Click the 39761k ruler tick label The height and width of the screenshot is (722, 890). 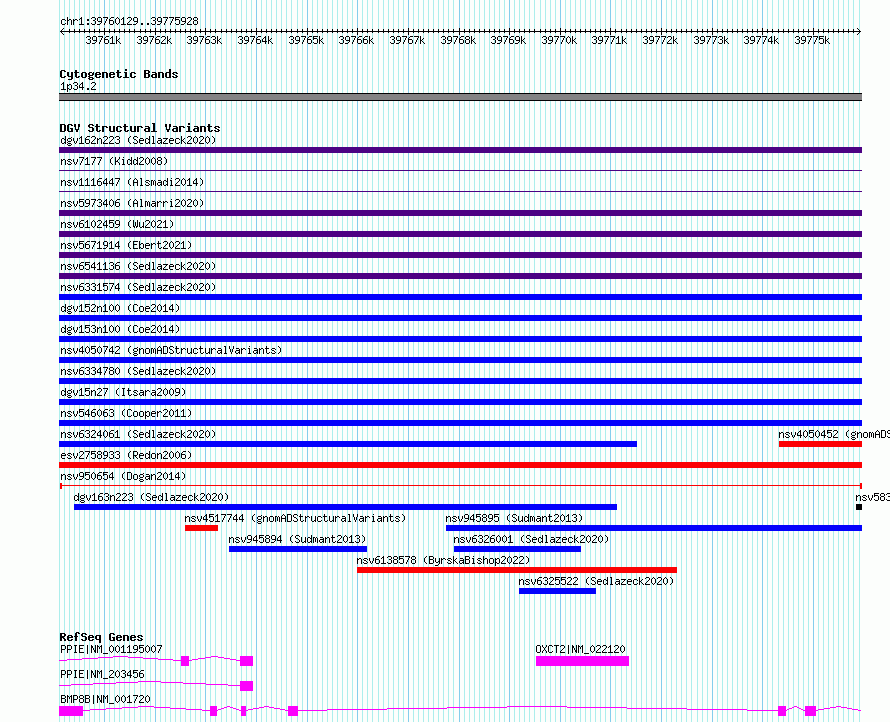click(x=103, y=40)
